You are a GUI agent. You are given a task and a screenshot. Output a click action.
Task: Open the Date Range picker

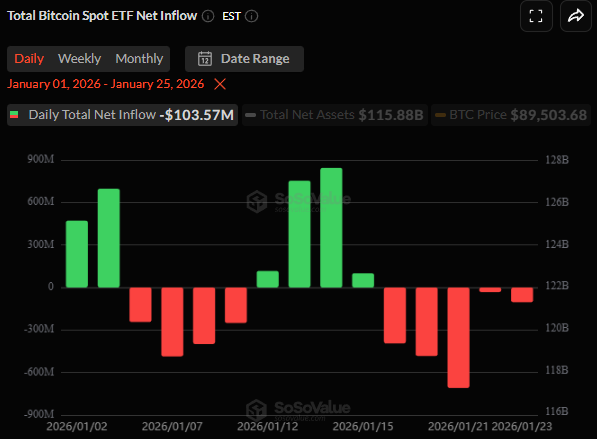coord(244,59)
